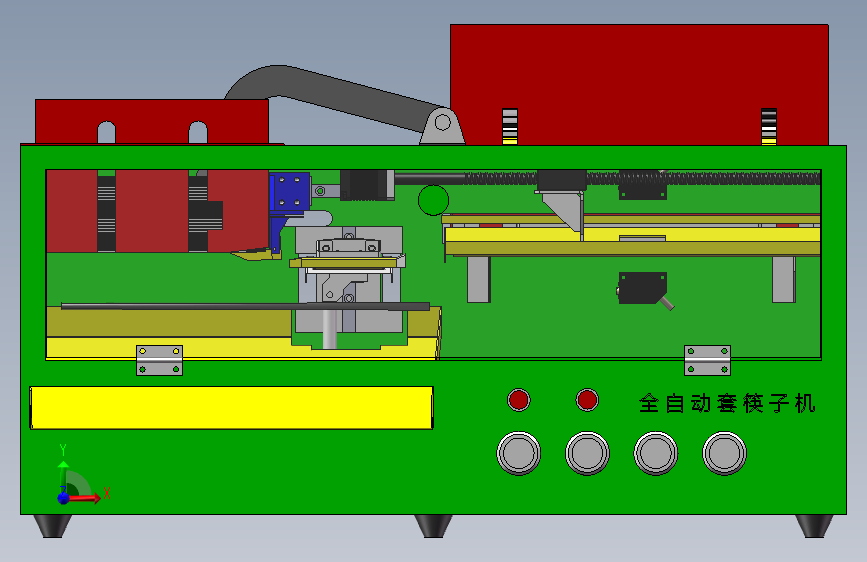Select the long yellow output slot on front panel
Image resolution: width=867 pixels, height=562 pixels.
(232, 408)
